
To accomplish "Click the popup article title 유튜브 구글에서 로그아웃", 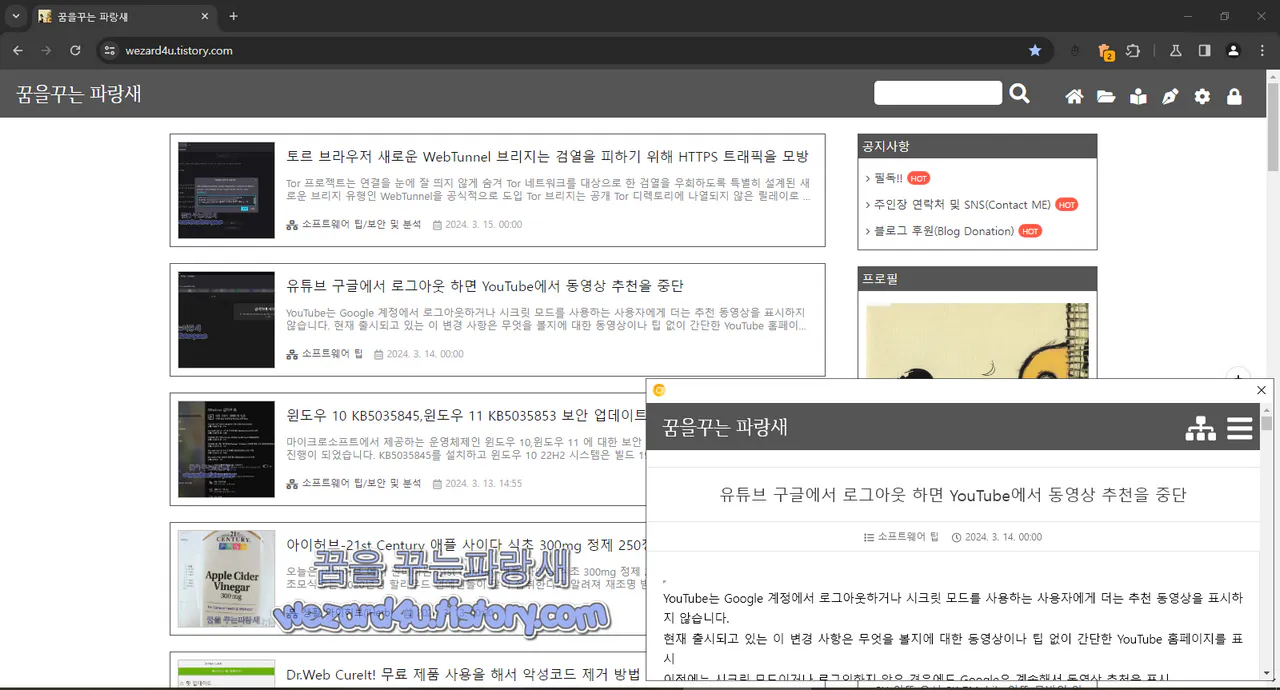I will (x=953, y=495).
